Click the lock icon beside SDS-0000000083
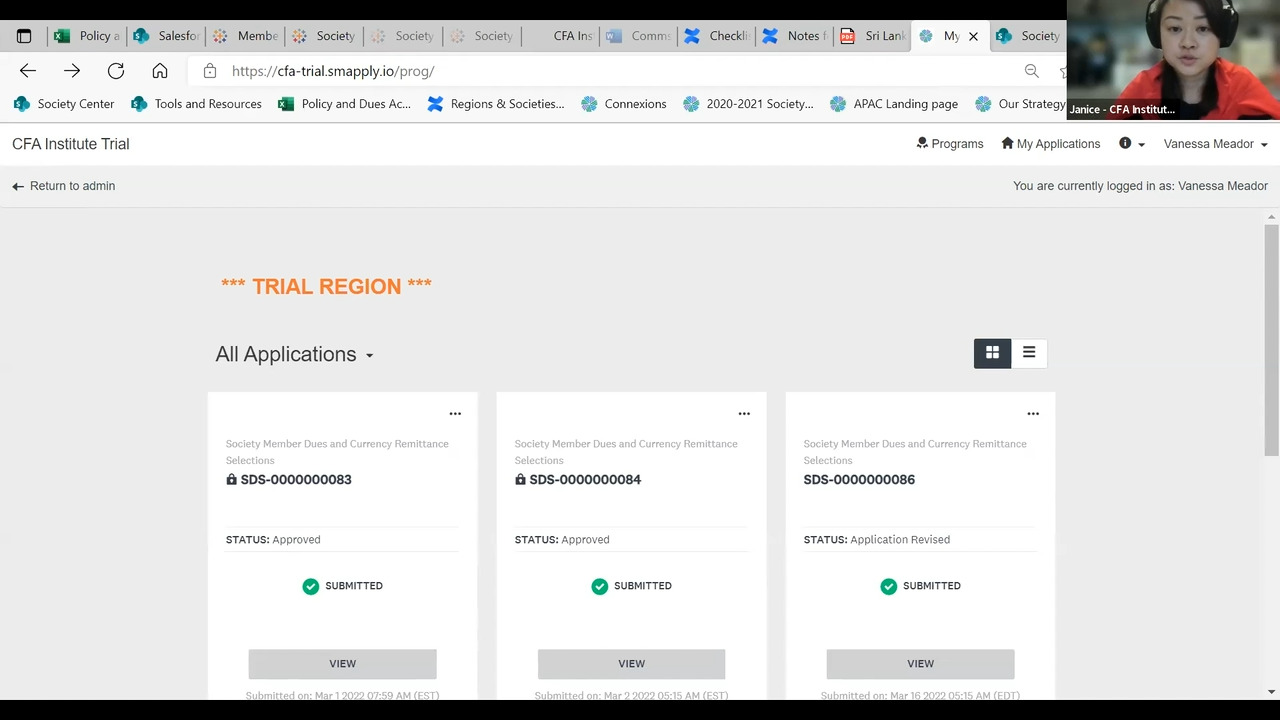1280x720 pixels. point(231,479)
